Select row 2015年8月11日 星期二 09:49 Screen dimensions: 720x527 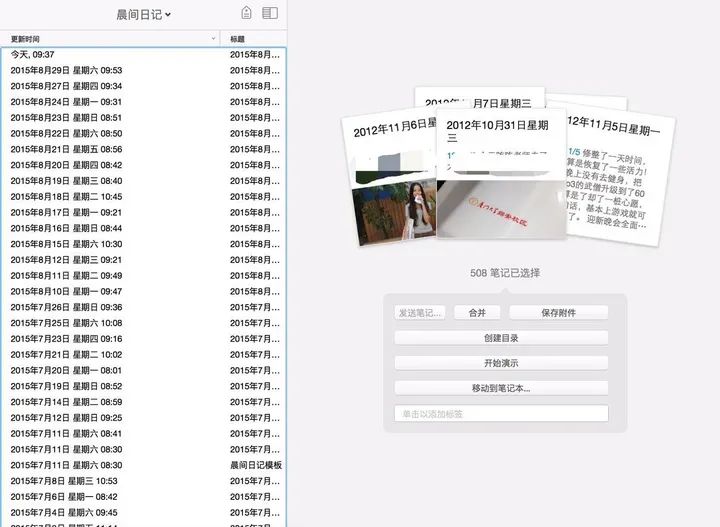point(144,276)
